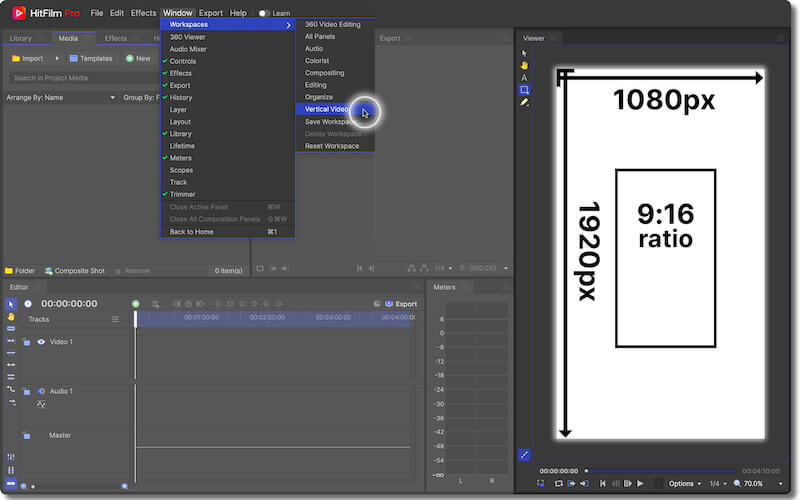Click the Viewer playback scrub bar
The width and height of the screenshot is (800, 500).
[x=661, y=471]
